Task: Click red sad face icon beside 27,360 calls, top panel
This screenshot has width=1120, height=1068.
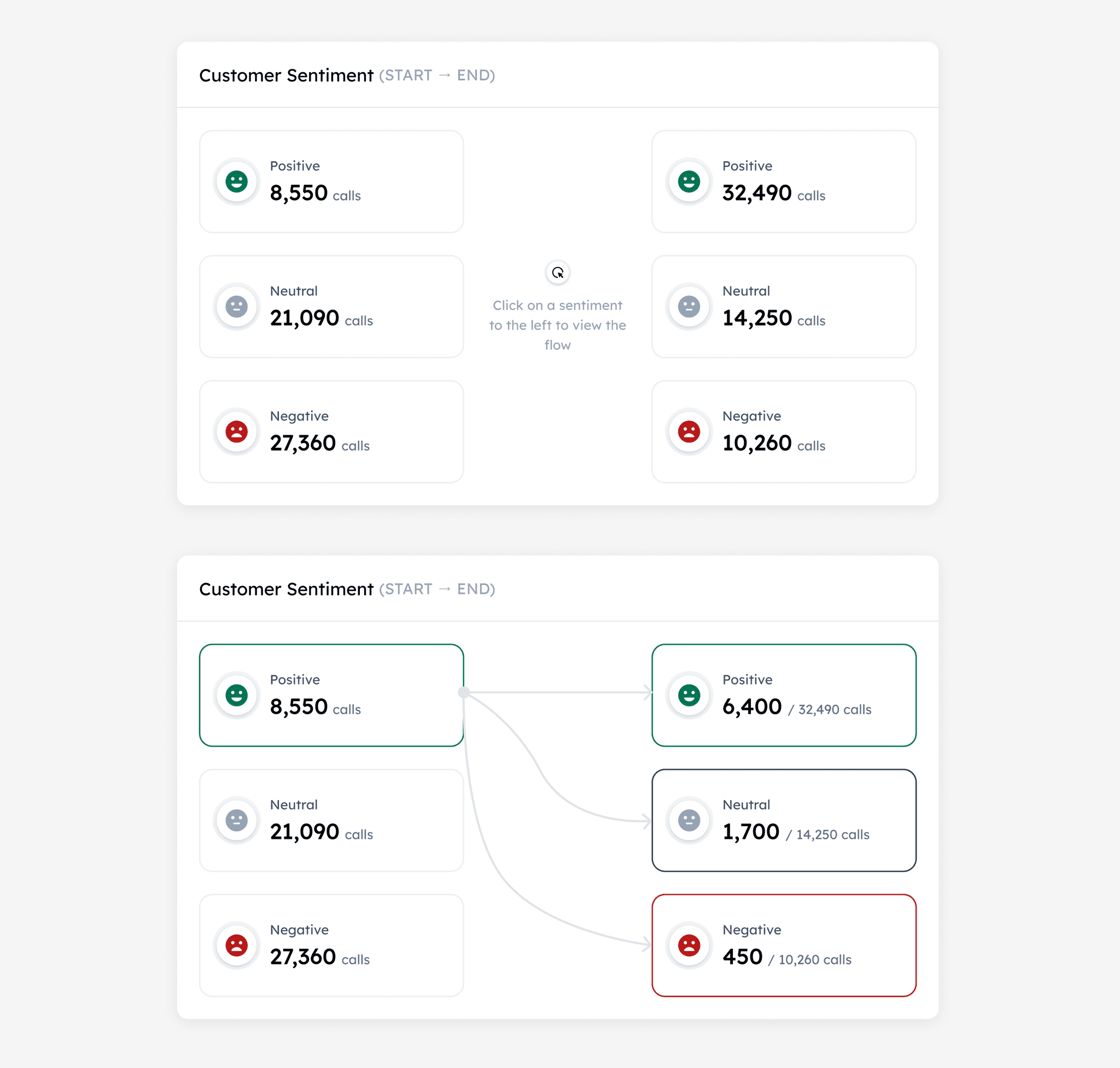Action: [x=236, y=431]
